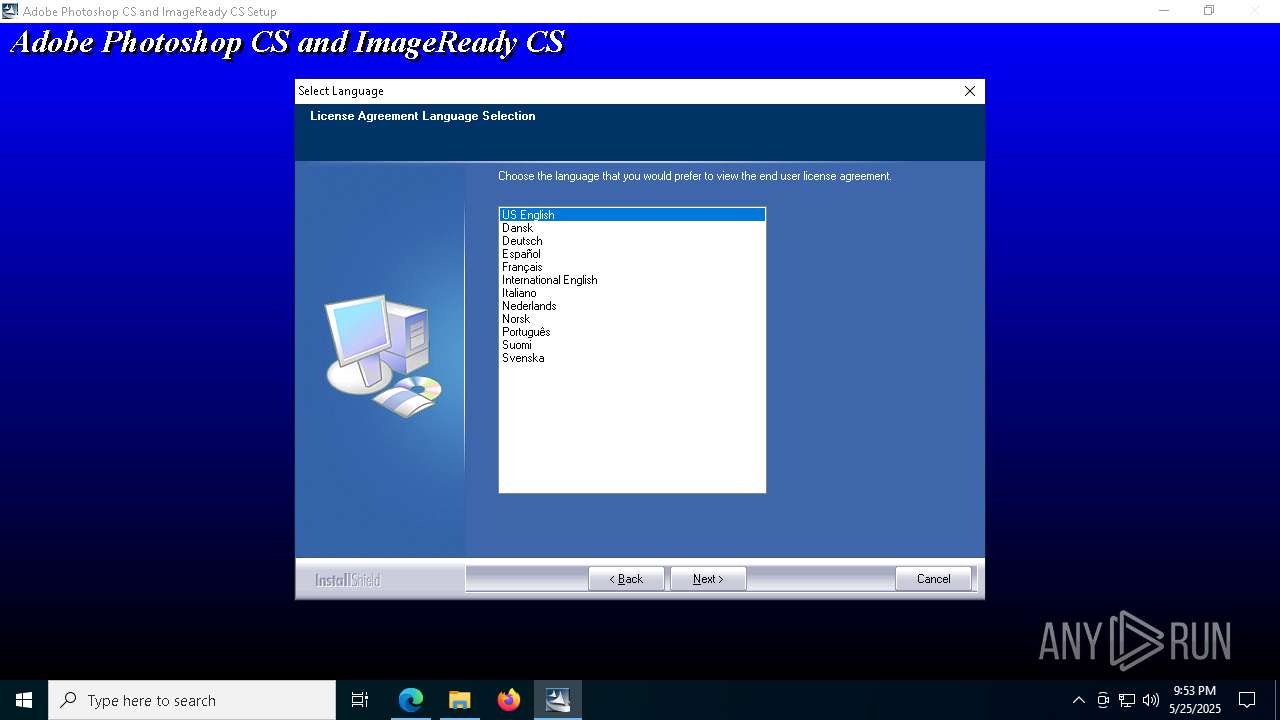Show hidden system tray icons
Viewport: 1280px width, 720px height.
[x=1078, y=700]
